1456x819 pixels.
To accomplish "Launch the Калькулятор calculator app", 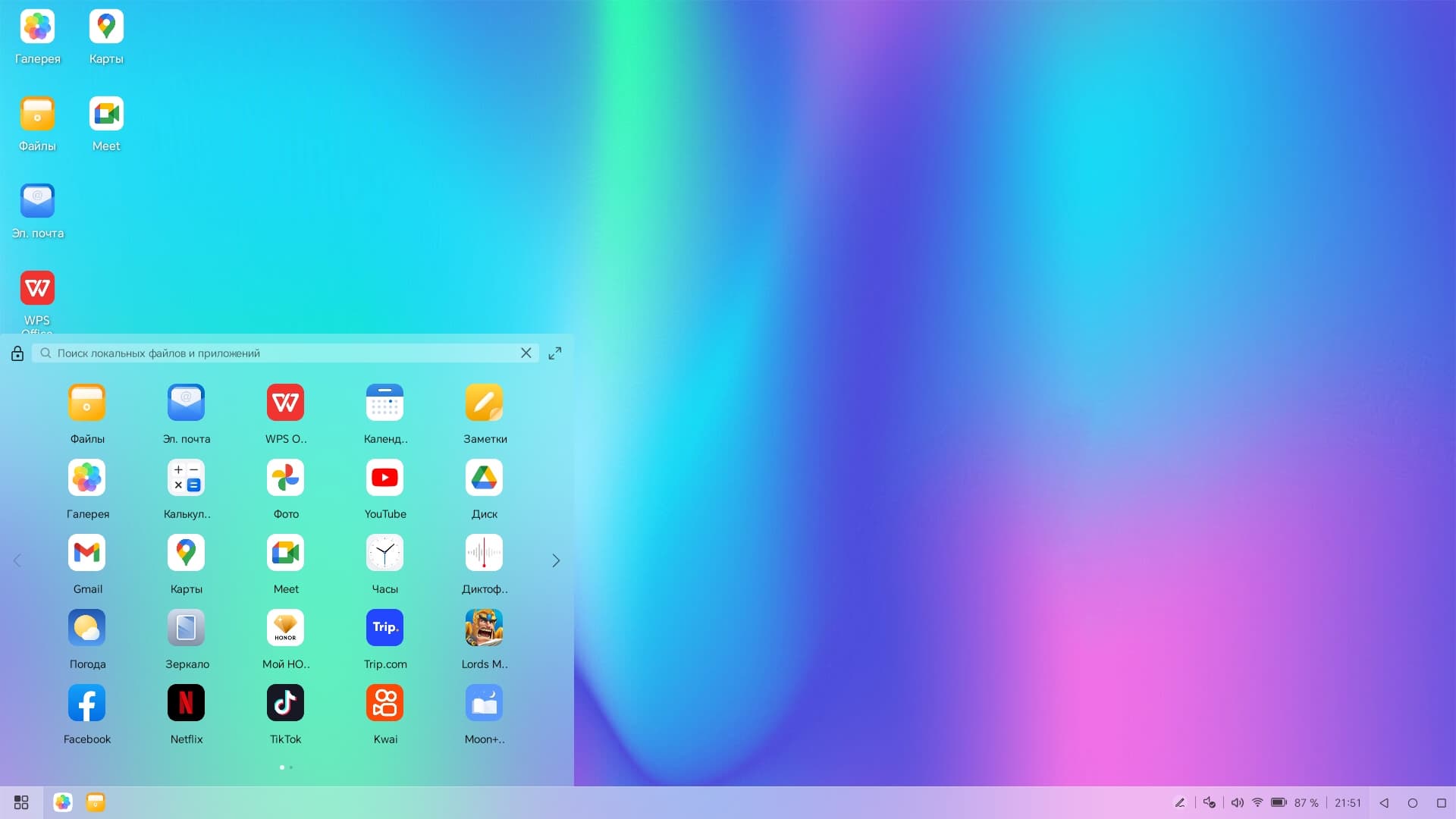I will pyautogui.click(x=186, y=478).
